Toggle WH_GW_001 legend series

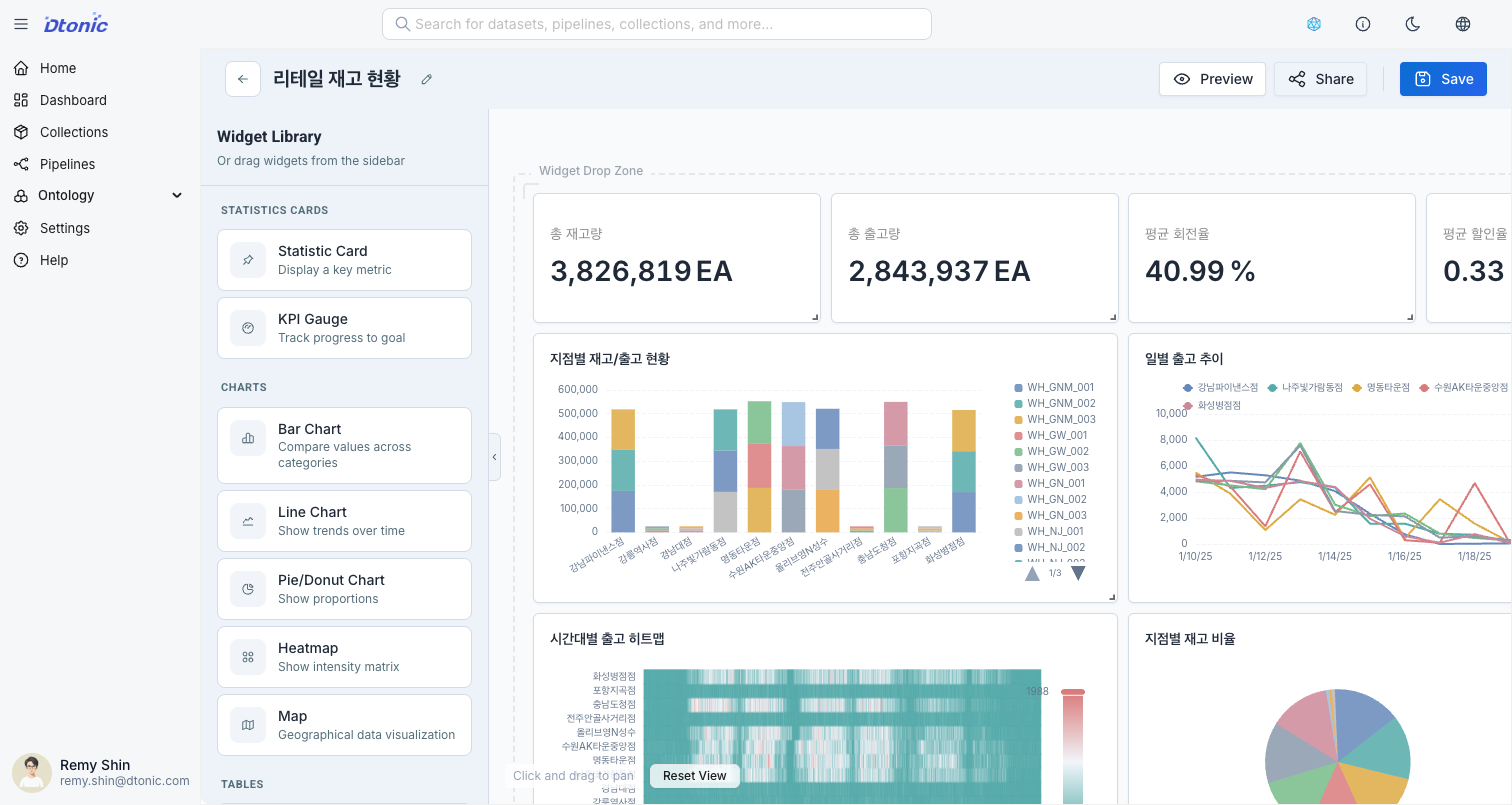tap(1051, 435)
